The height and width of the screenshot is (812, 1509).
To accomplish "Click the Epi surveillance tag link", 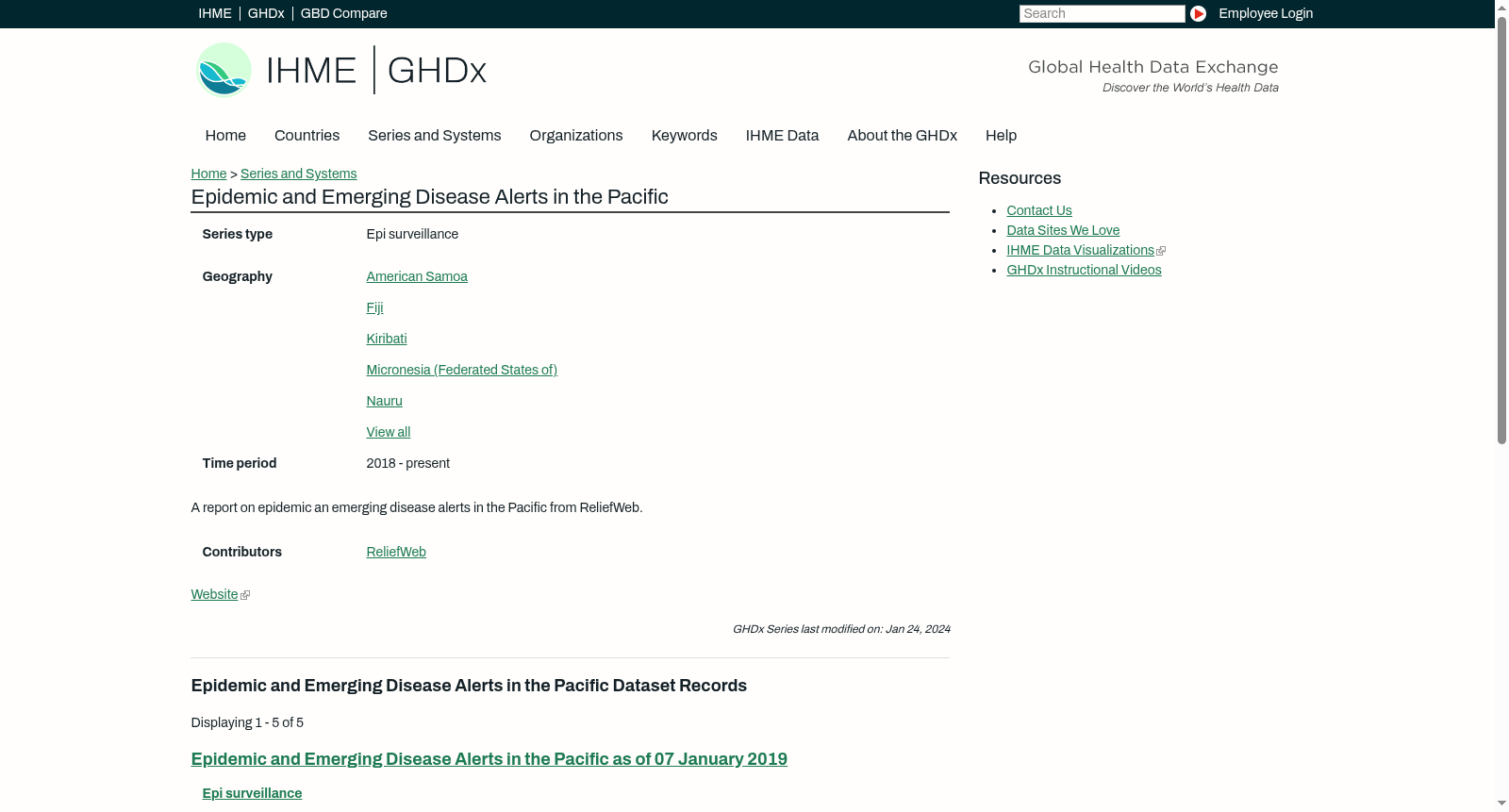I will (x=252, y=793).
